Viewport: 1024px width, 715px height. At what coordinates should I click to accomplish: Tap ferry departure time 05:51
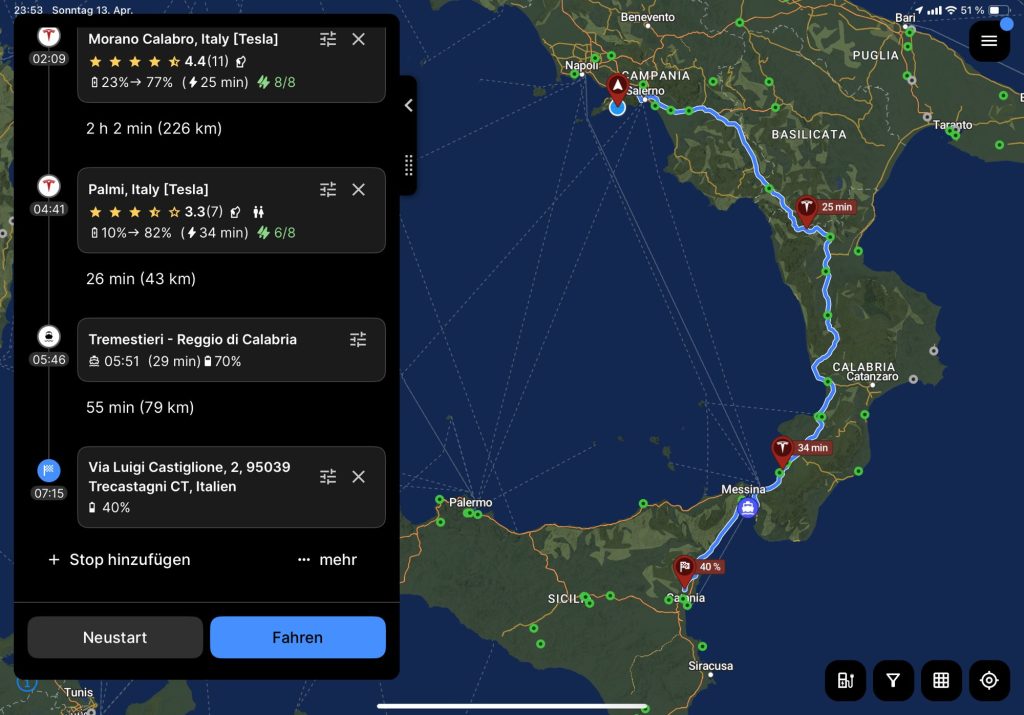(x=121, y=361)
